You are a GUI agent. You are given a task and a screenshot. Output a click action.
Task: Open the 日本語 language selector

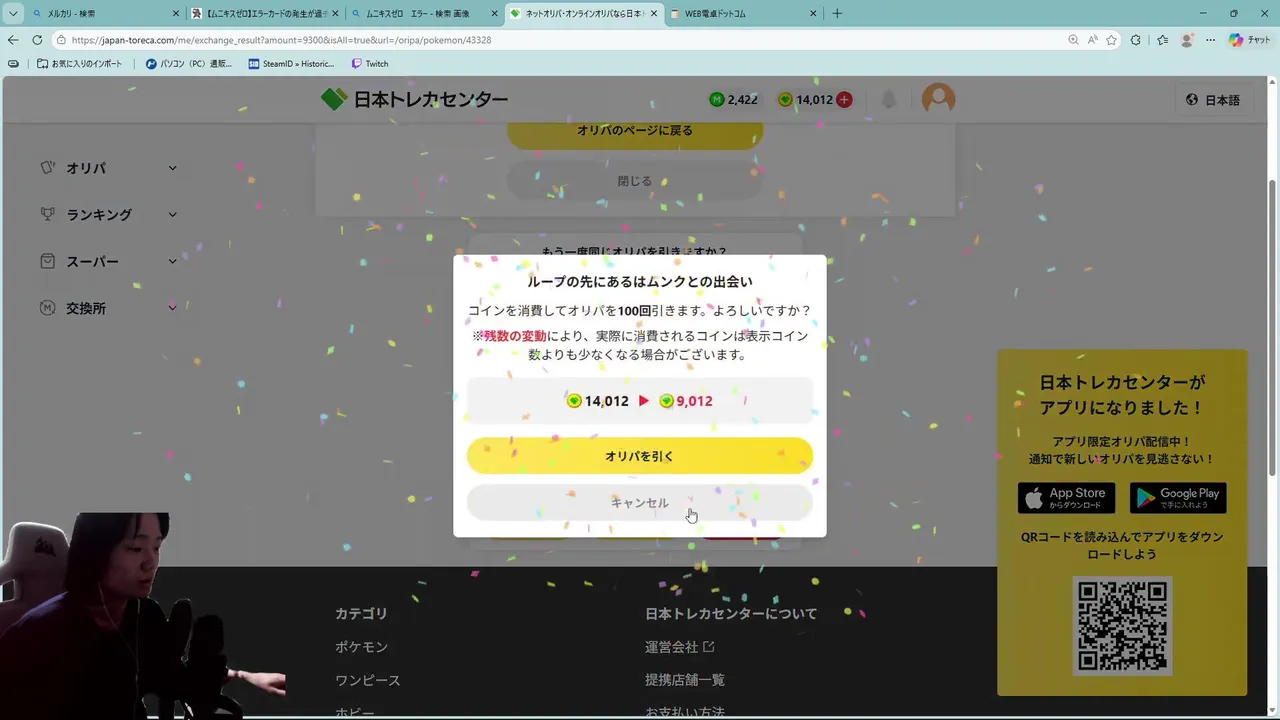[1213, 99]
